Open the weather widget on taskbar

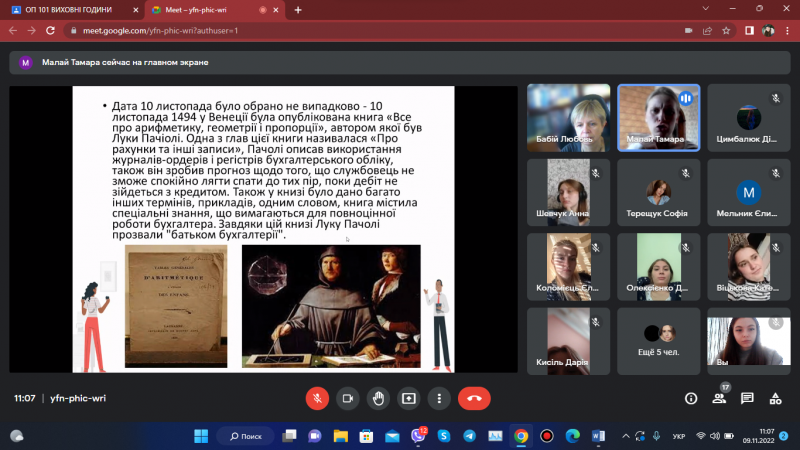pyautogui.click(x=17, y=436)
